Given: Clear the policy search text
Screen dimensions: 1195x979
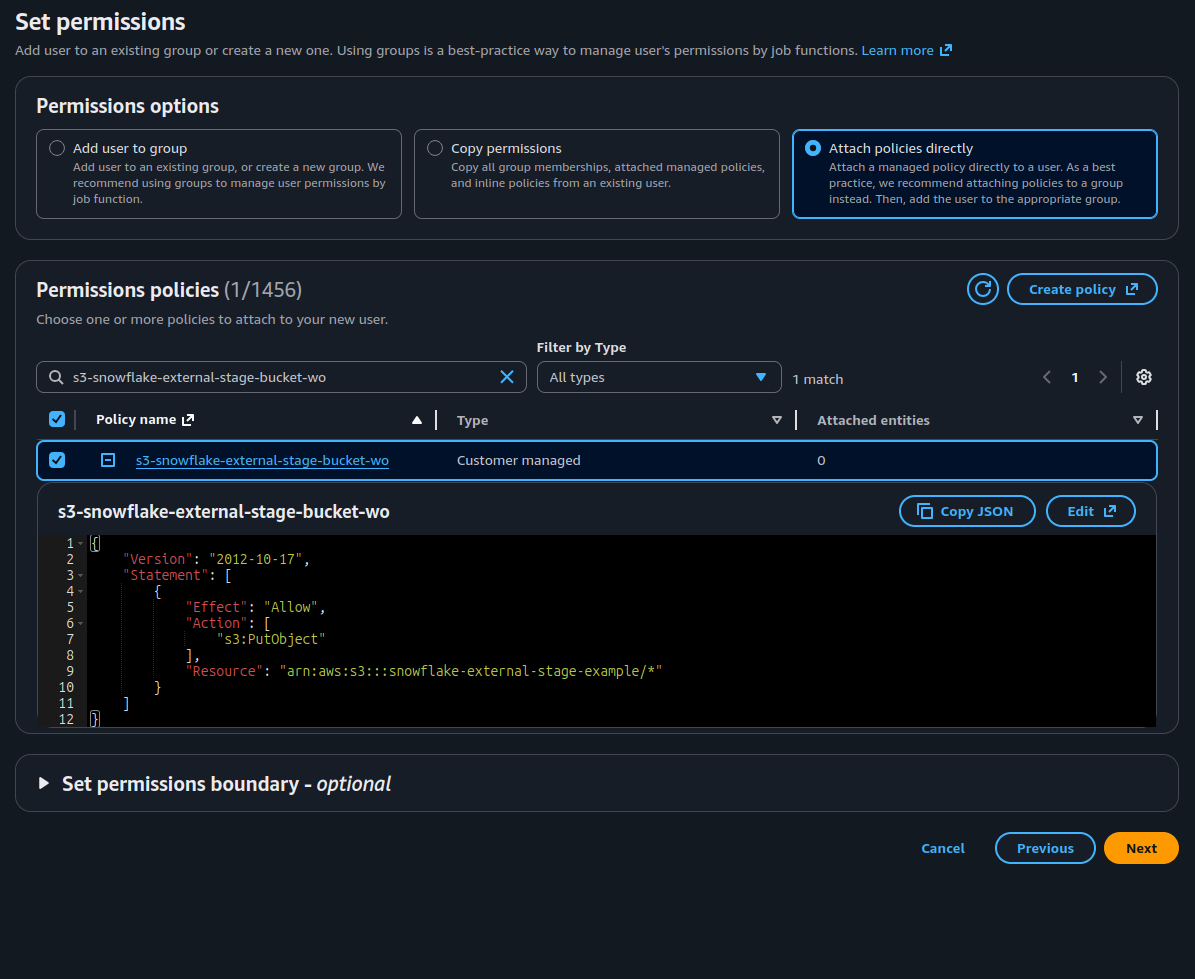Looking at the screenshot, I should click(x=507, y=377).
